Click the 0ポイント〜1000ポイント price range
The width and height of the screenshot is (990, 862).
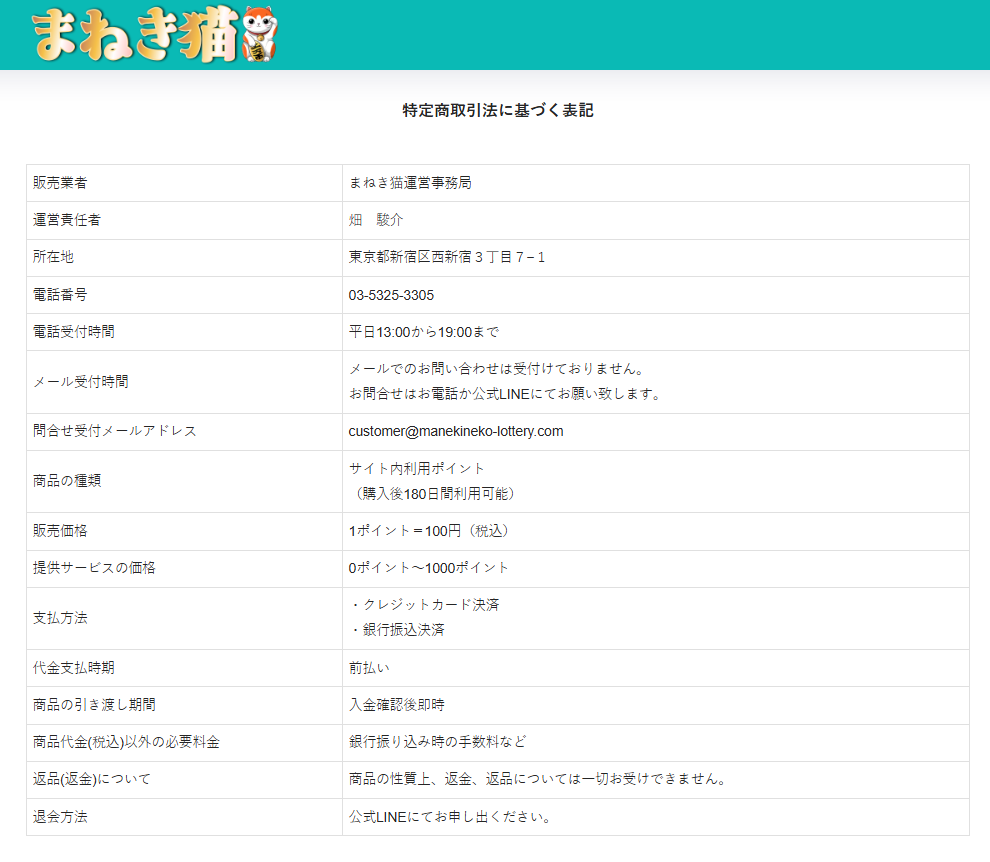pos(429,567)
